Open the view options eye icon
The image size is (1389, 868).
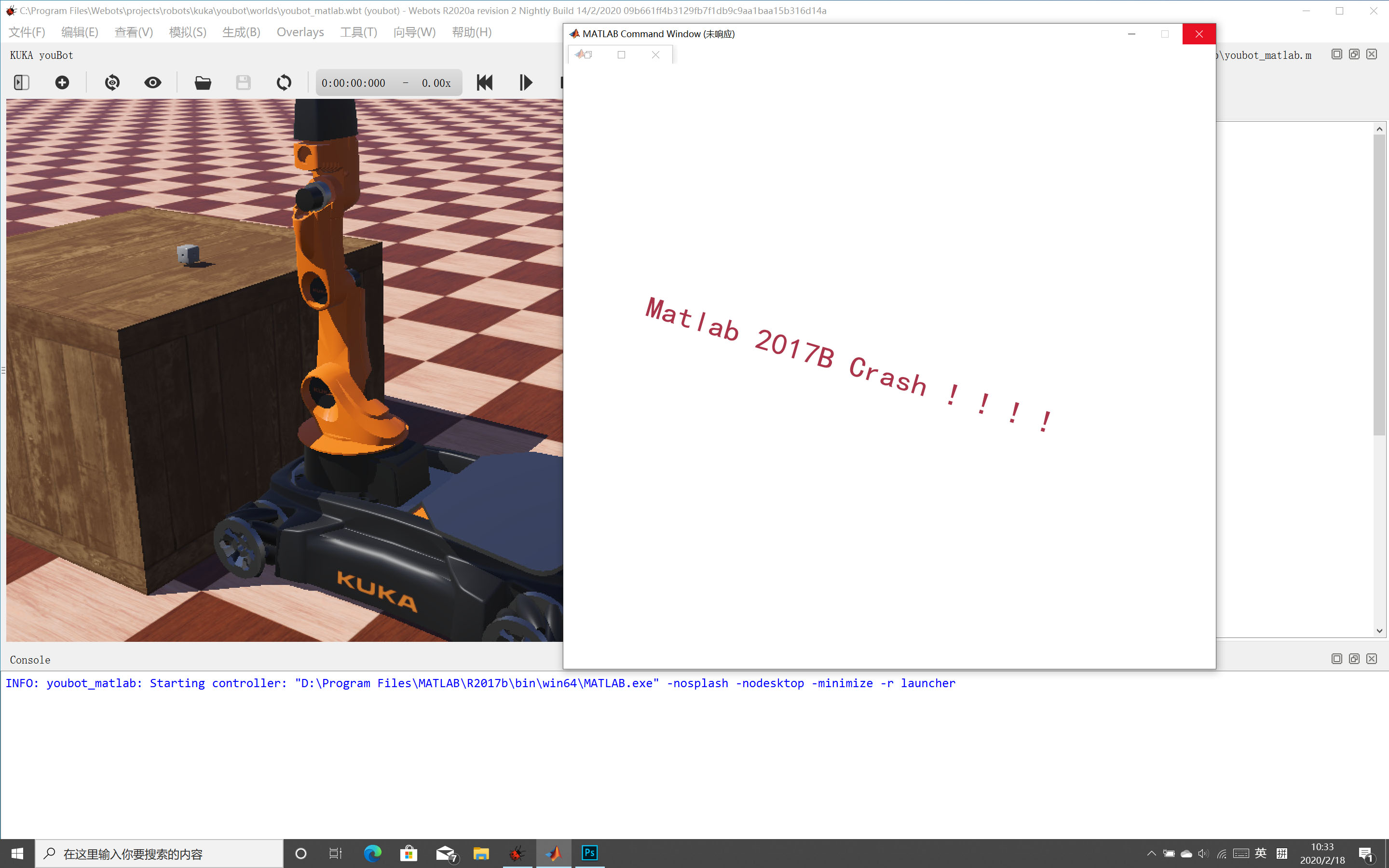coord(153,82)
